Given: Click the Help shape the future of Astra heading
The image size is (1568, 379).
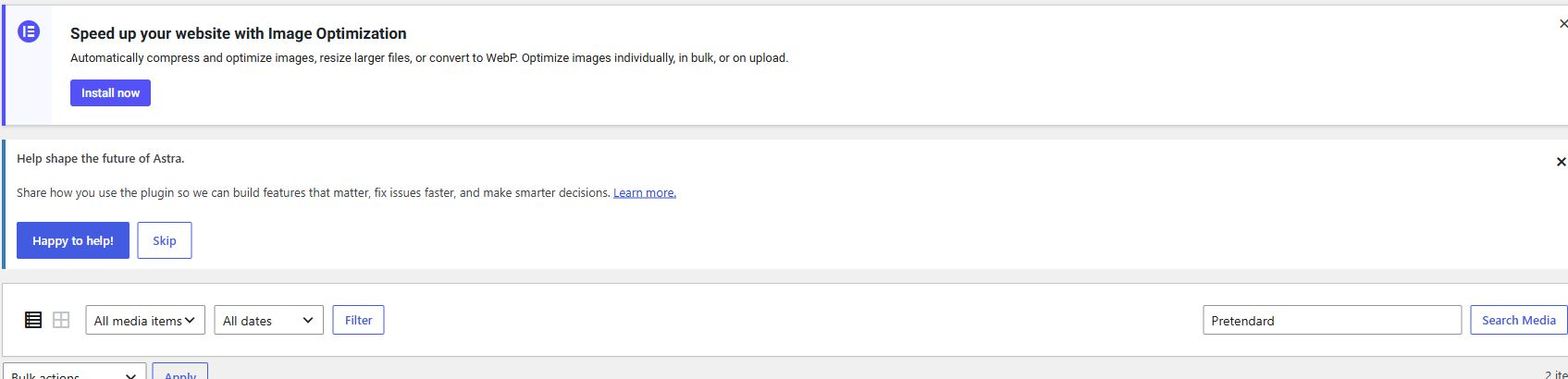Looking at the screenshot, I should tap(101, 158).
